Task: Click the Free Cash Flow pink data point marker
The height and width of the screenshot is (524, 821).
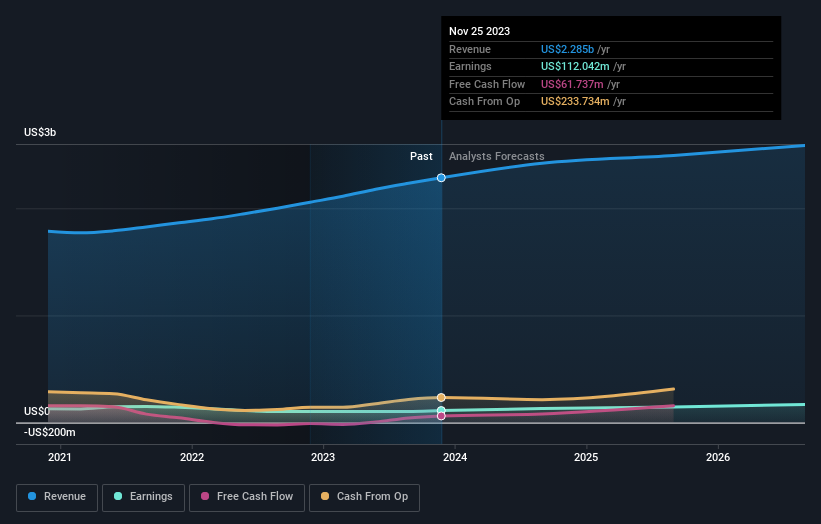Action: tap(441, 416)
